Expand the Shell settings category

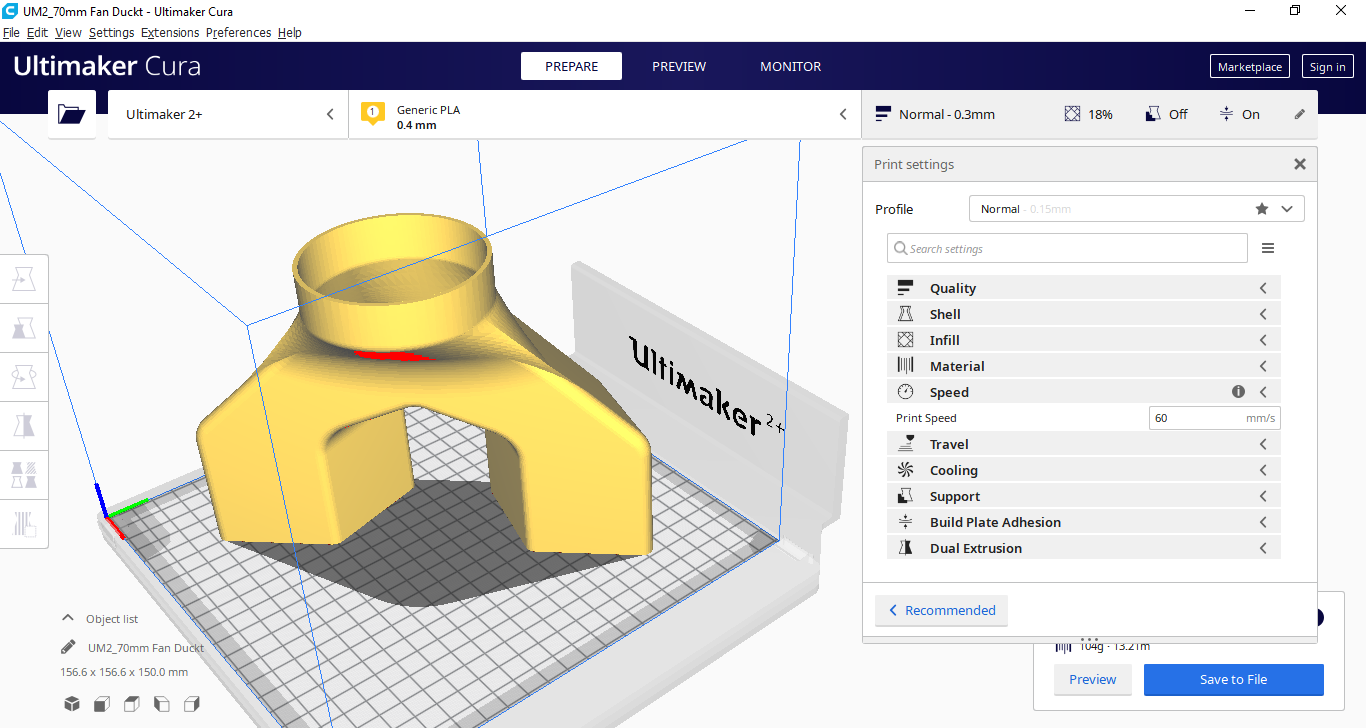[1083, 314]
